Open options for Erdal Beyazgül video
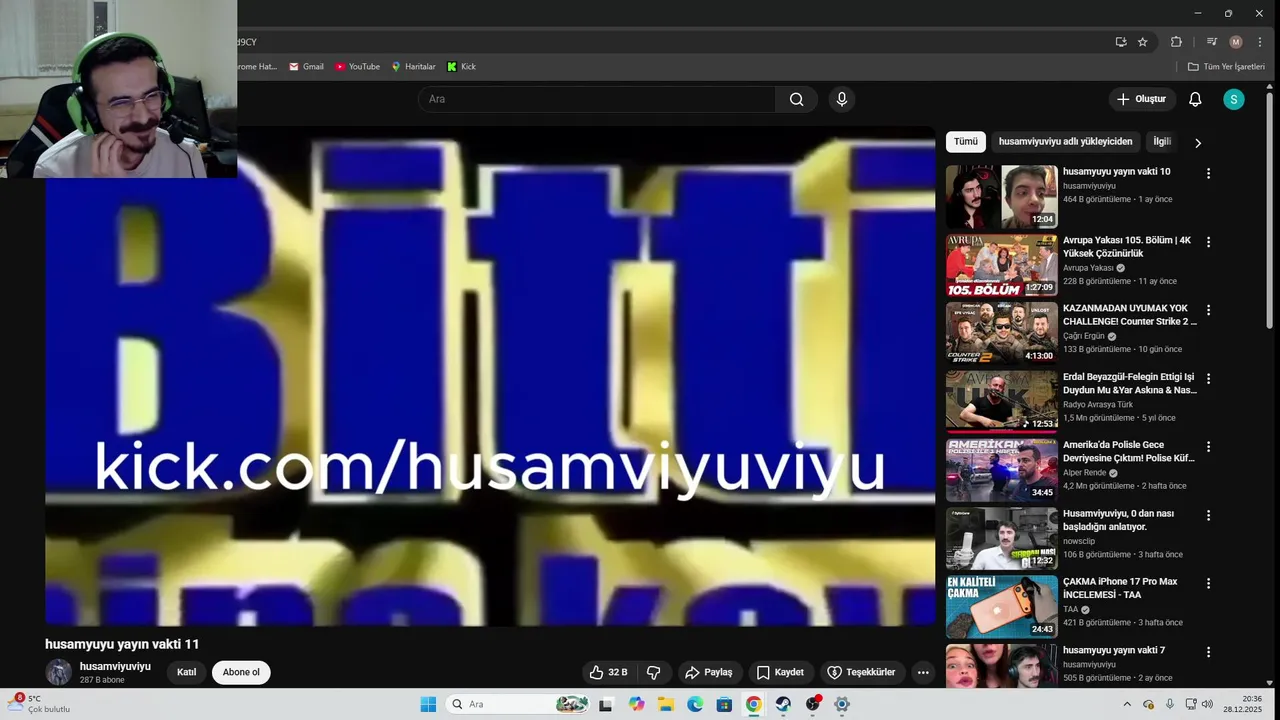The image size is (1280, 720). tap(1208, 378)
